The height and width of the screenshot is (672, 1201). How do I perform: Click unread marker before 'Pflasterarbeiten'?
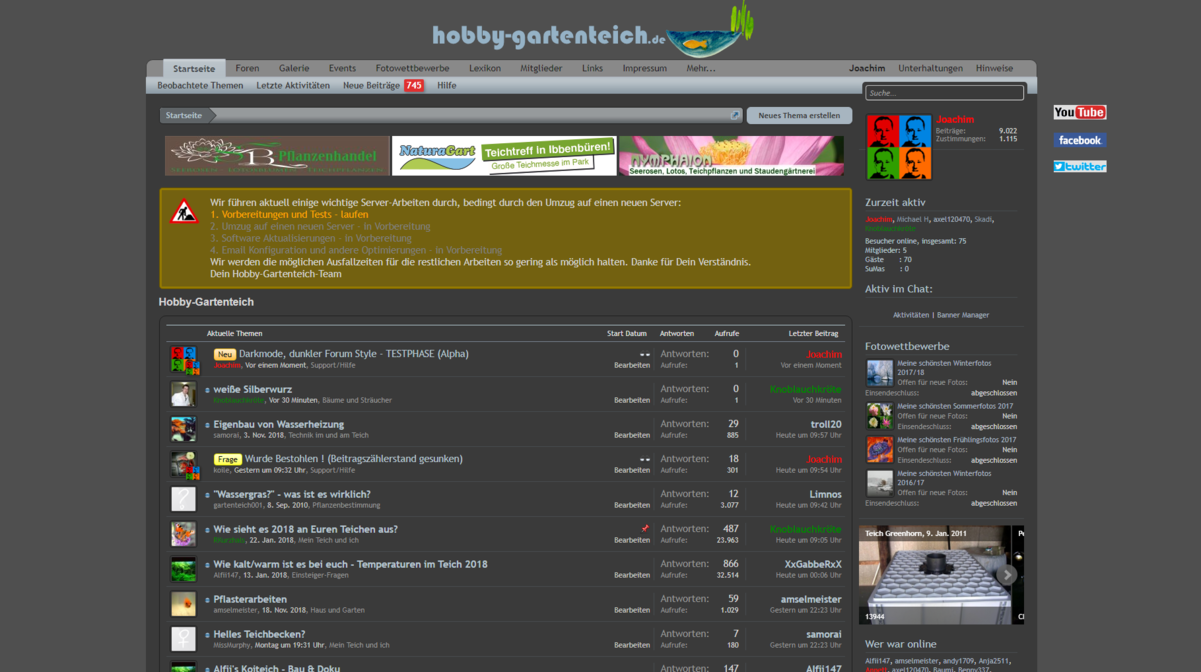coord(208,600)
